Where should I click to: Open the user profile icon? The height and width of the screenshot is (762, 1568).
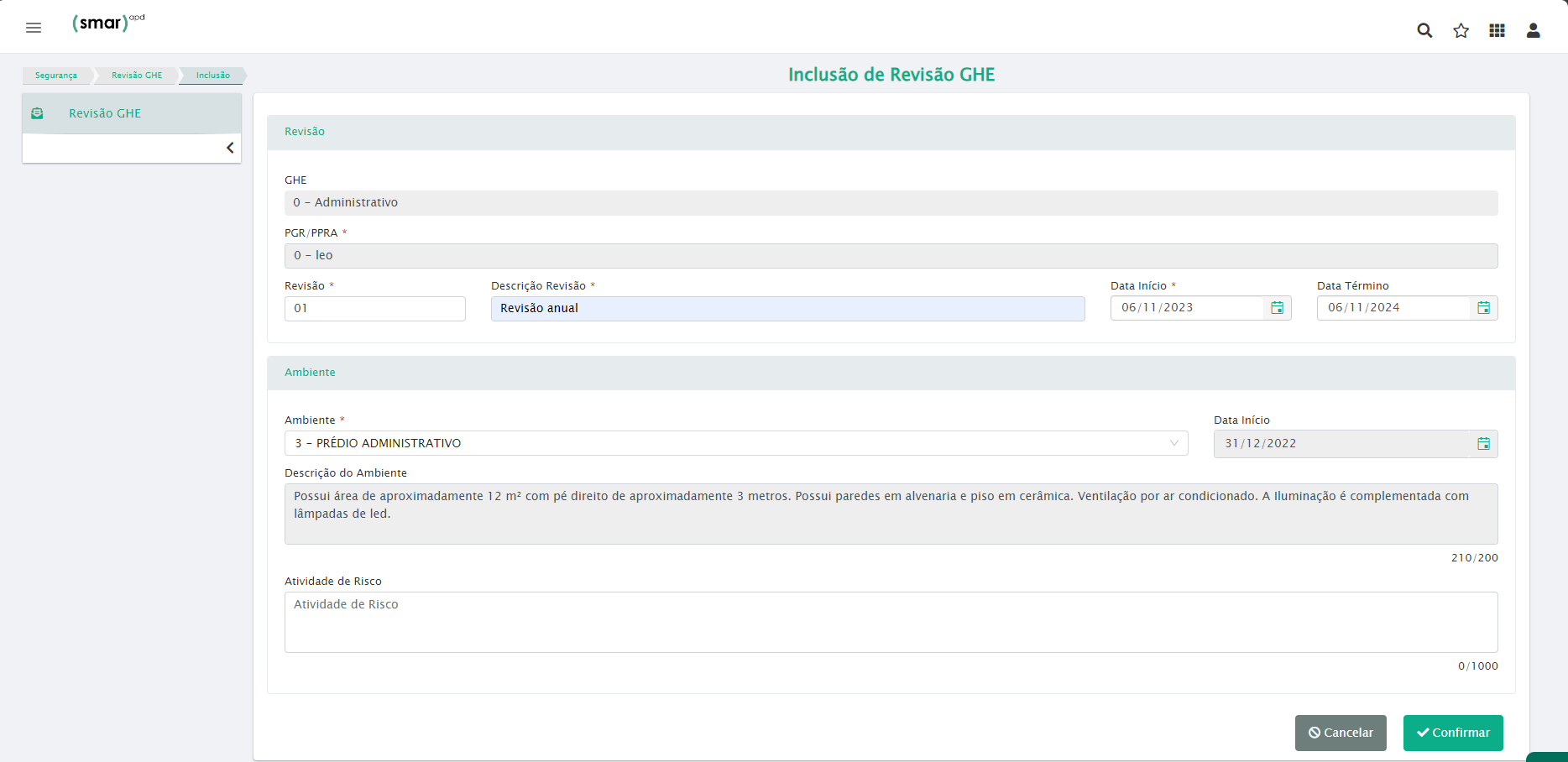click(1533, 30)
